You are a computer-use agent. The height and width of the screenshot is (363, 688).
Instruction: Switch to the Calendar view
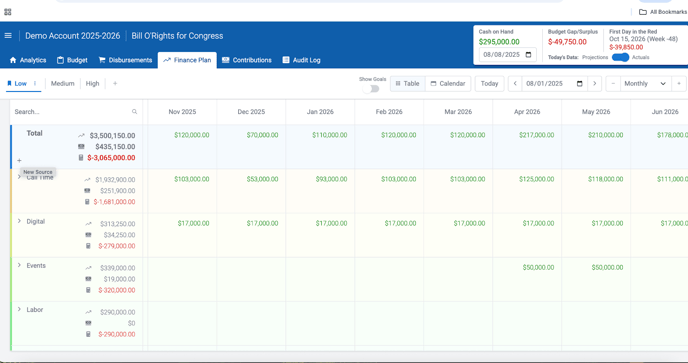tap(448, 83)
